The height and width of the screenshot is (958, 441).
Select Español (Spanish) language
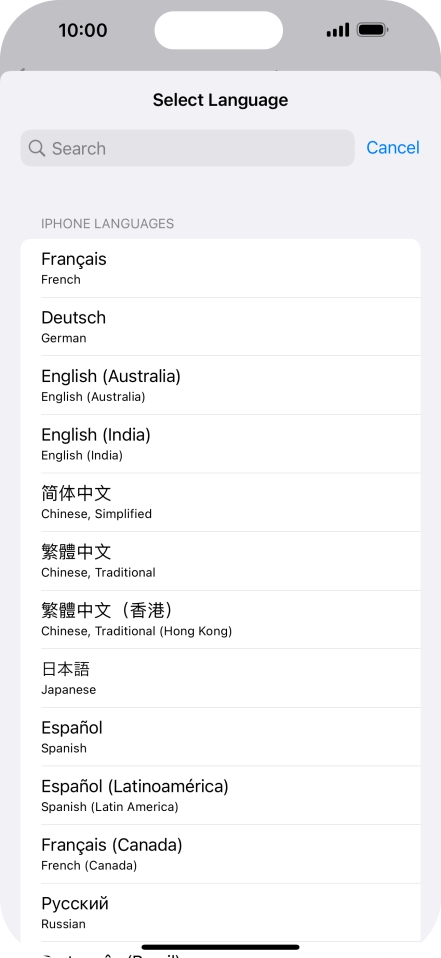click(x=220, y=737)
